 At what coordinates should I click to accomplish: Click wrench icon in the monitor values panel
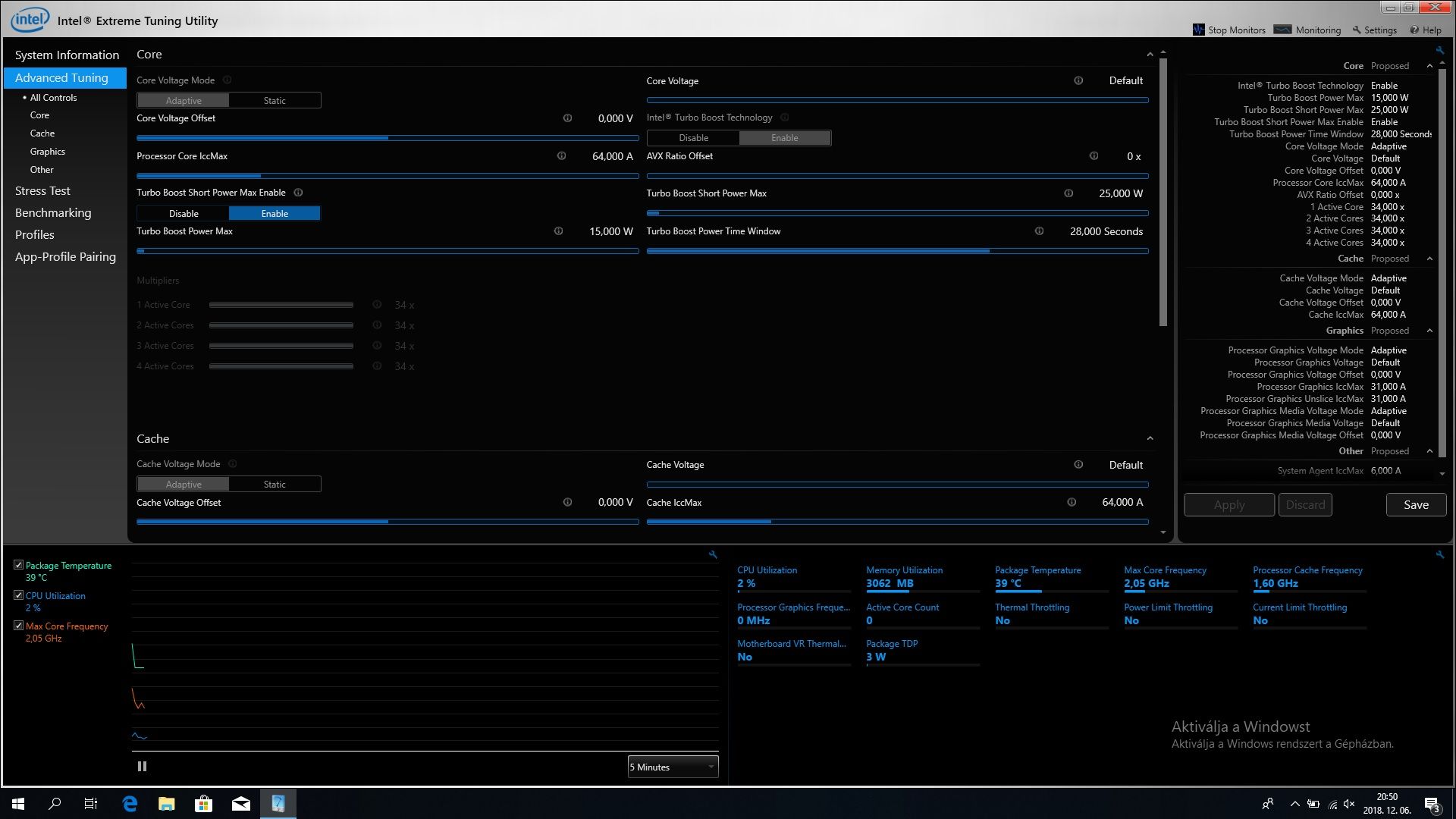coord(1440,555)
